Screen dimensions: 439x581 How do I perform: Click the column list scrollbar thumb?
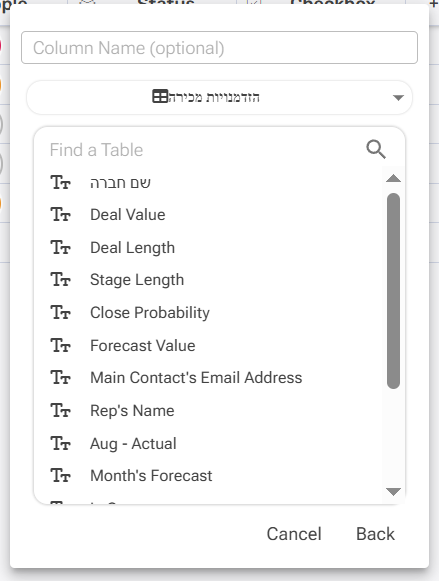coord(393,291)
